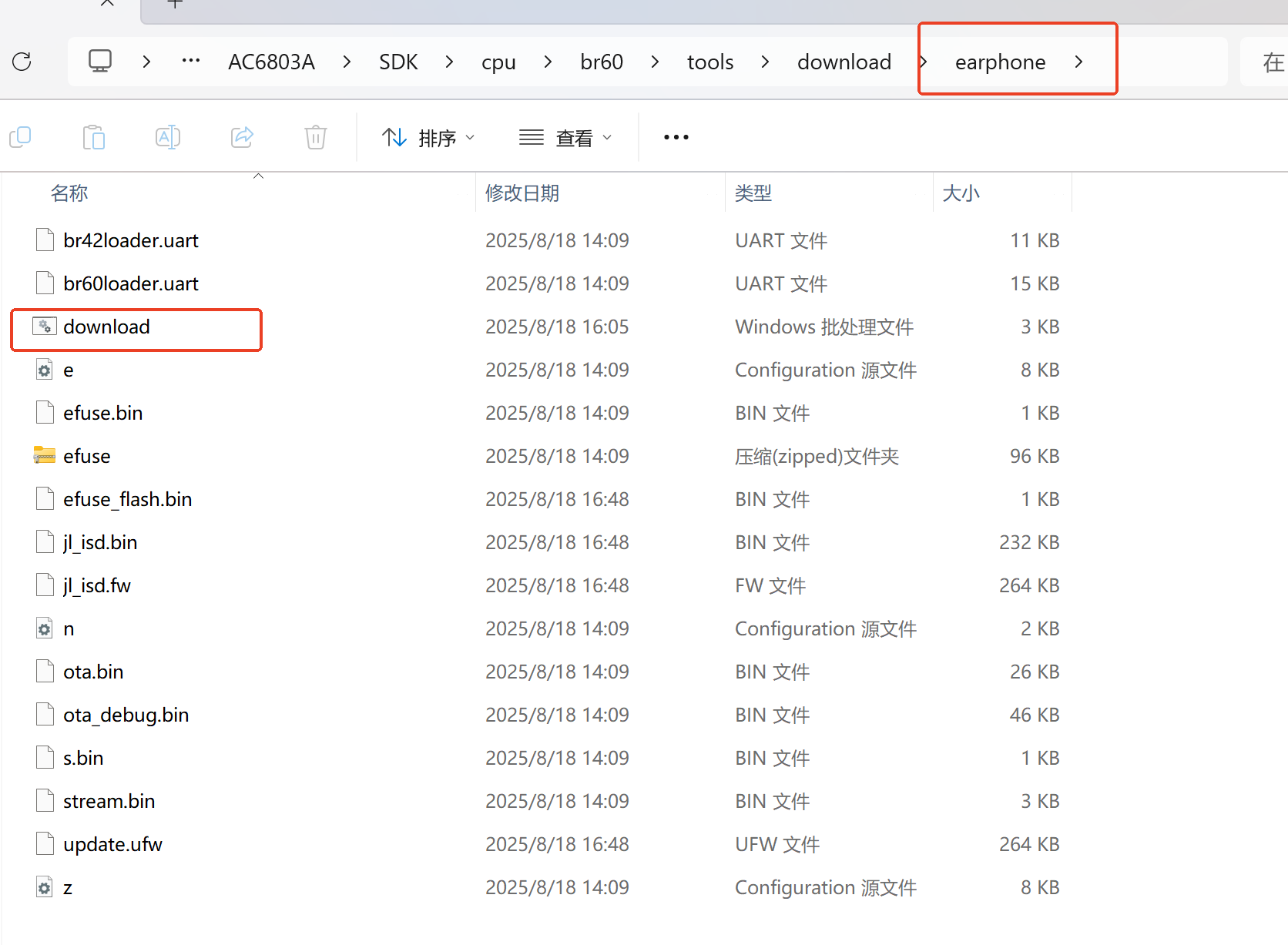
Task: Click the file icon of br42loader.uart
Action: point(45,240)
